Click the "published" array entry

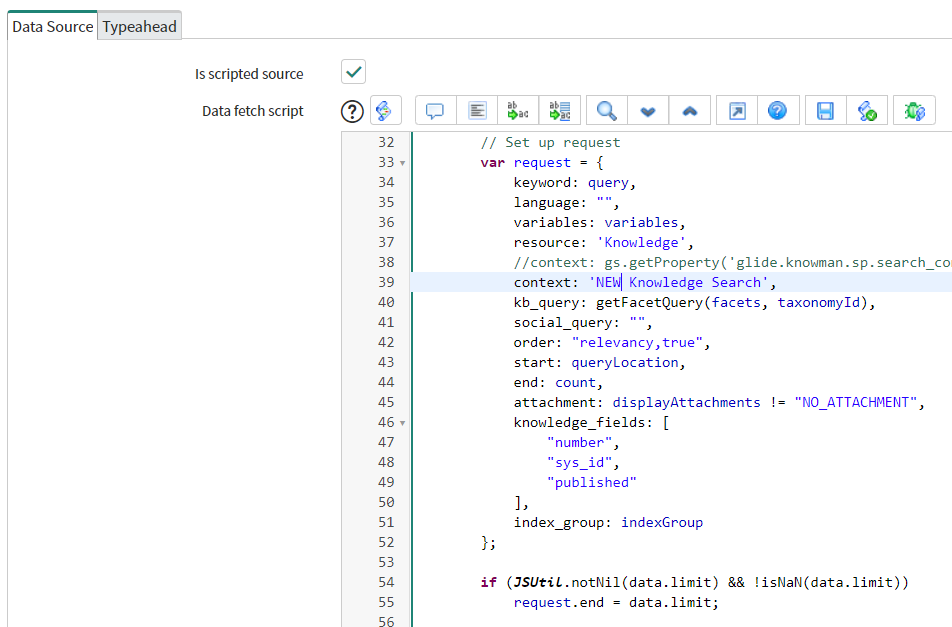pos(591,483)
